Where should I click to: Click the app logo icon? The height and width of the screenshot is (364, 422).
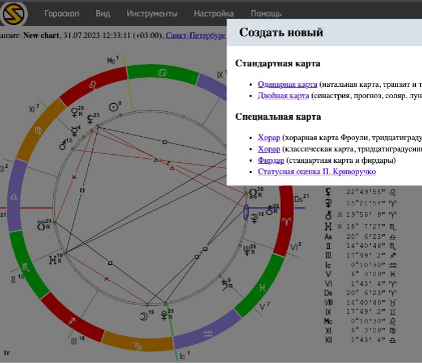coord(14,14)
